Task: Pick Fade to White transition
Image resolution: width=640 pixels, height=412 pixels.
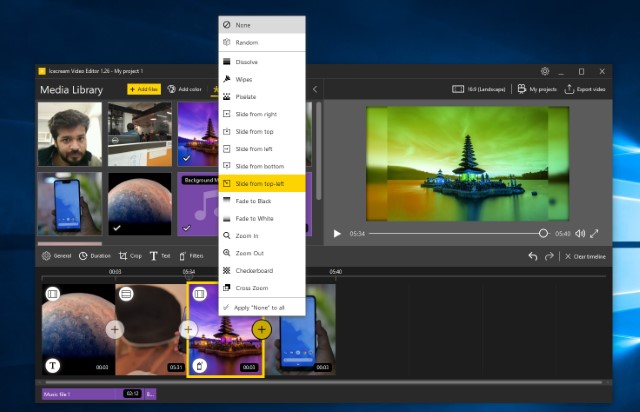Action: [262, 218]
